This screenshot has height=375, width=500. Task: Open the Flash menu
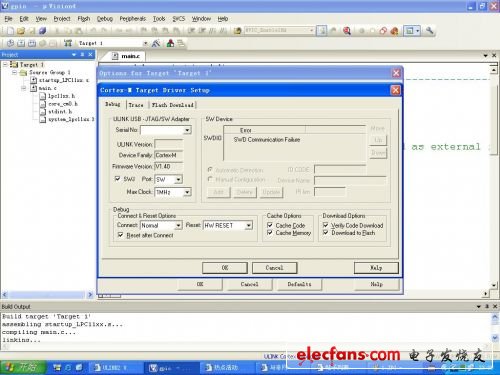pyautogui.click(x=84, y=19)
